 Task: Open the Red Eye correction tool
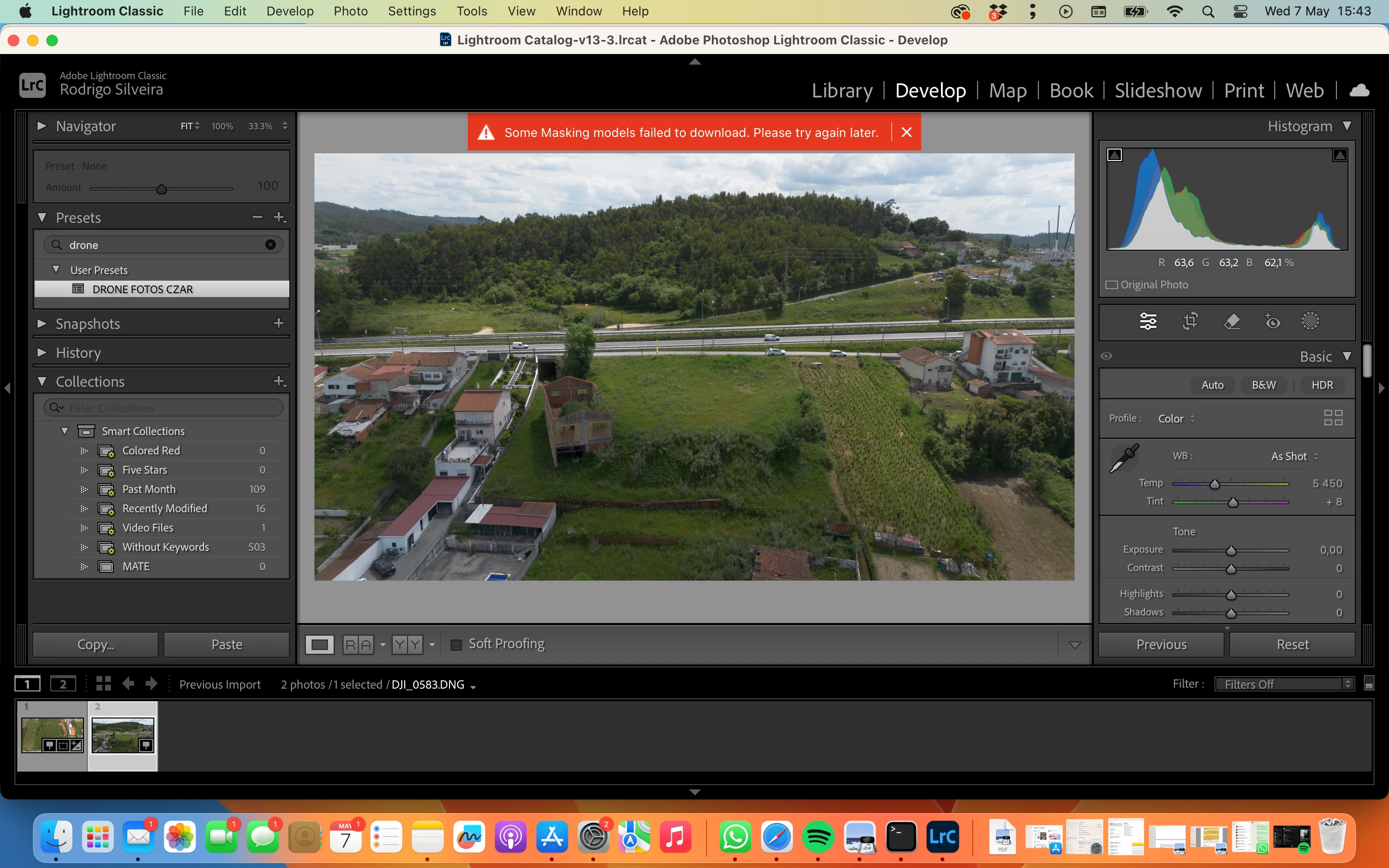[1272, 321]
